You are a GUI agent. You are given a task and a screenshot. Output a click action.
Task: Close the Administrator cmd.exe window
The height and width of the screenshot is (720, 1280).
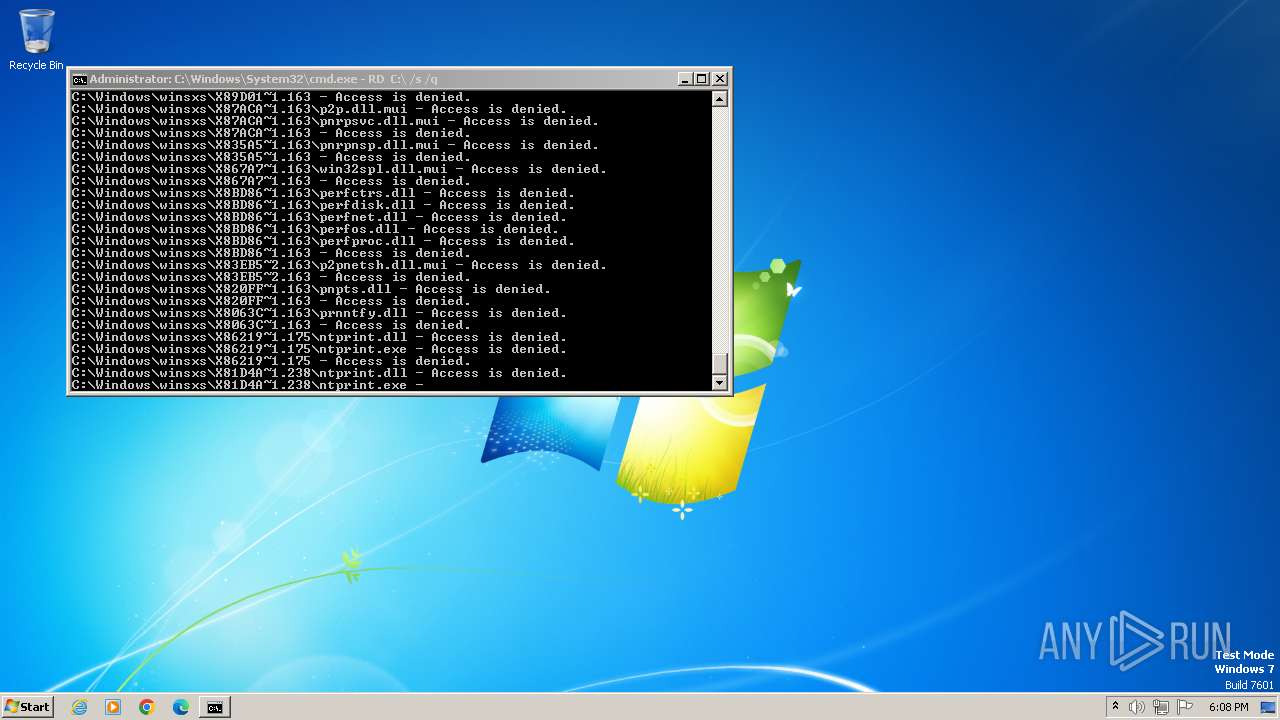(720, 79)
